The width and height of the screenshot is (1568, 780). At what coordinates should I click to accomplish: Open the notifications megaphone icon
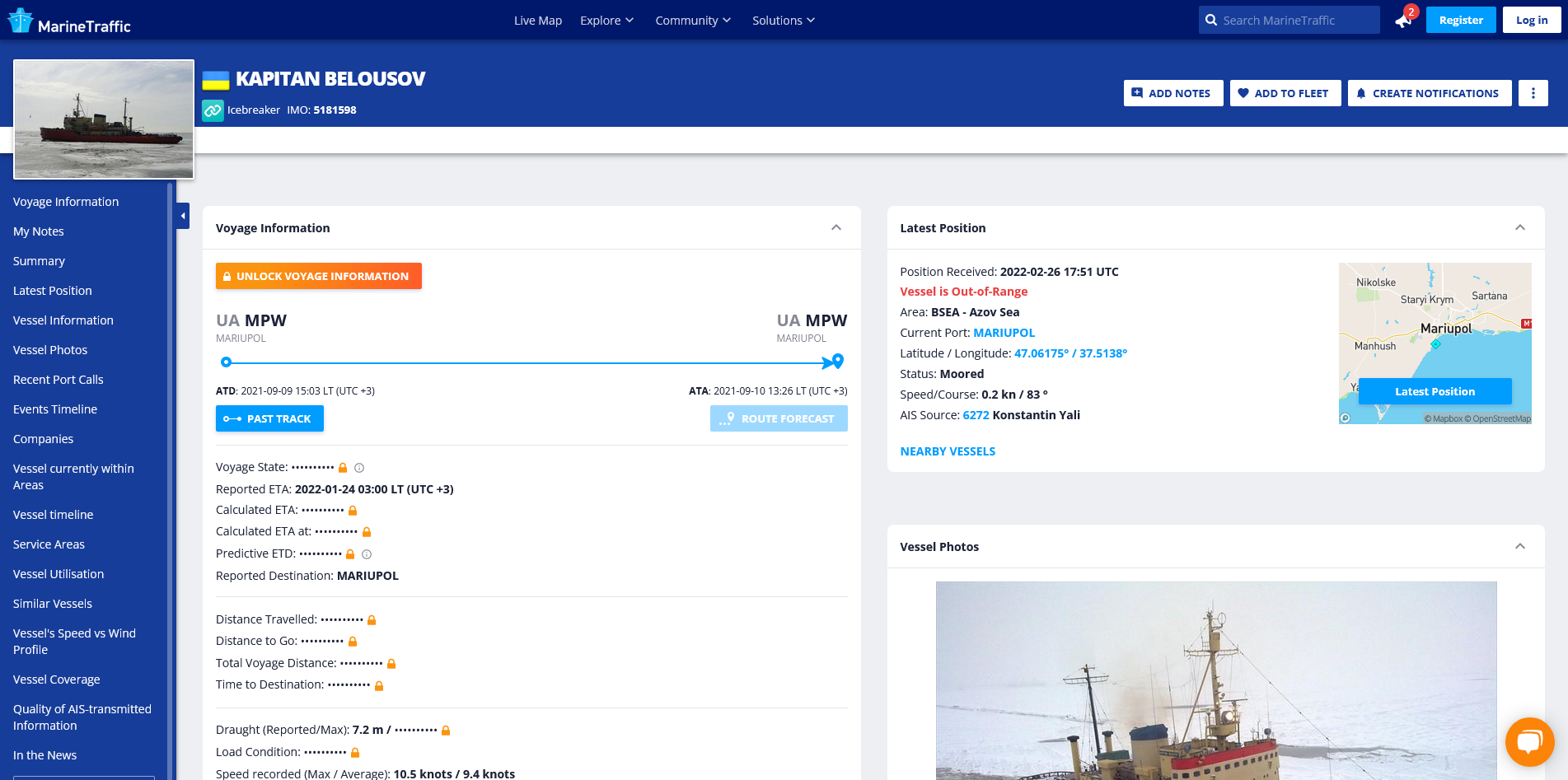pyautogui.click(x=1402, y=21)
